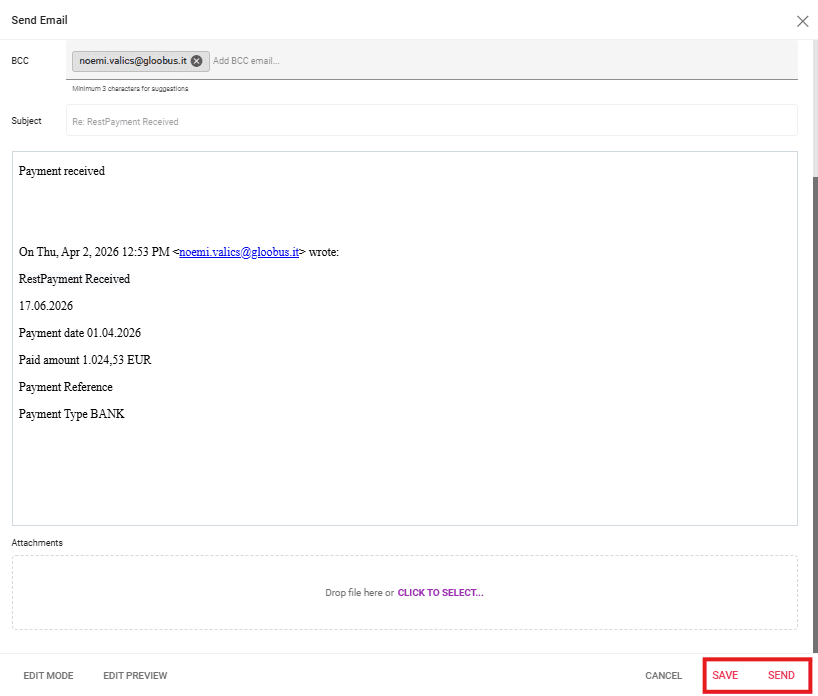The height and width of the screenshot is (696, 818).
Task: Save the email draft with SAVE
Action: point(725,676)
